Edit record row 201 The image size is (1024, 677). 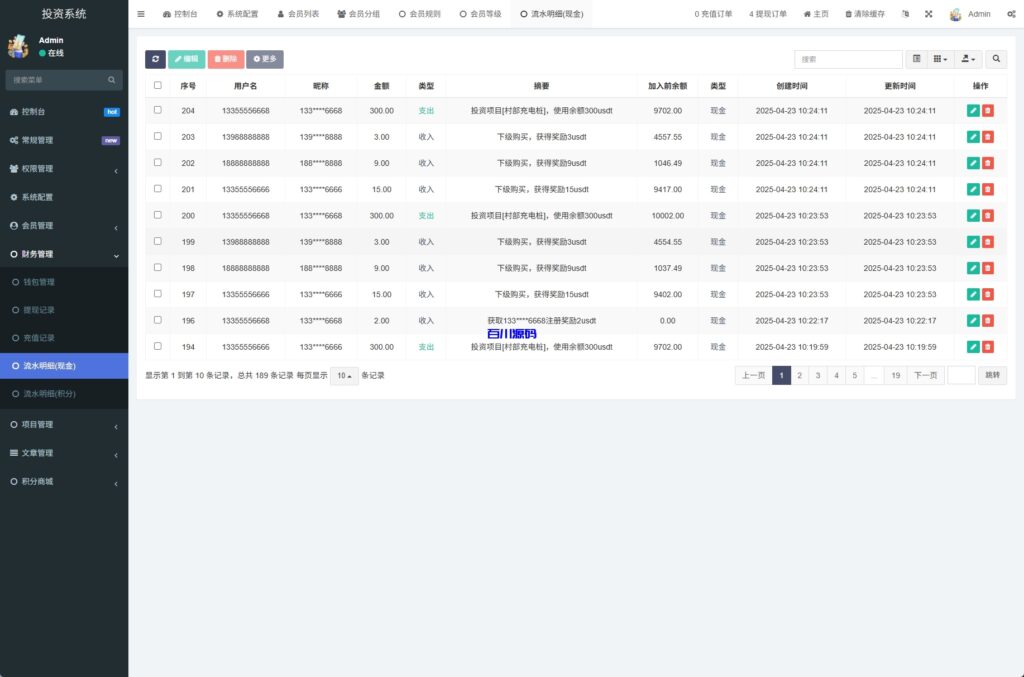coord(973,189)
